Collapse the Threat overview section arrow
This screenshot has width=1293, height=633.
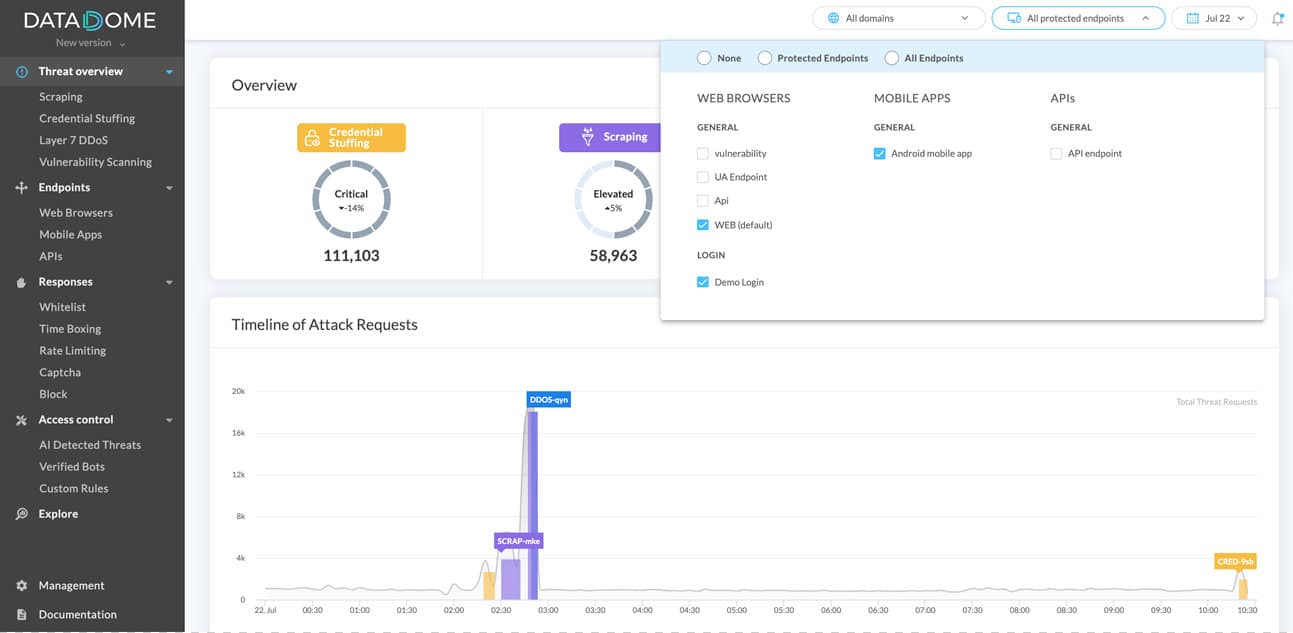tap(169, 72)
